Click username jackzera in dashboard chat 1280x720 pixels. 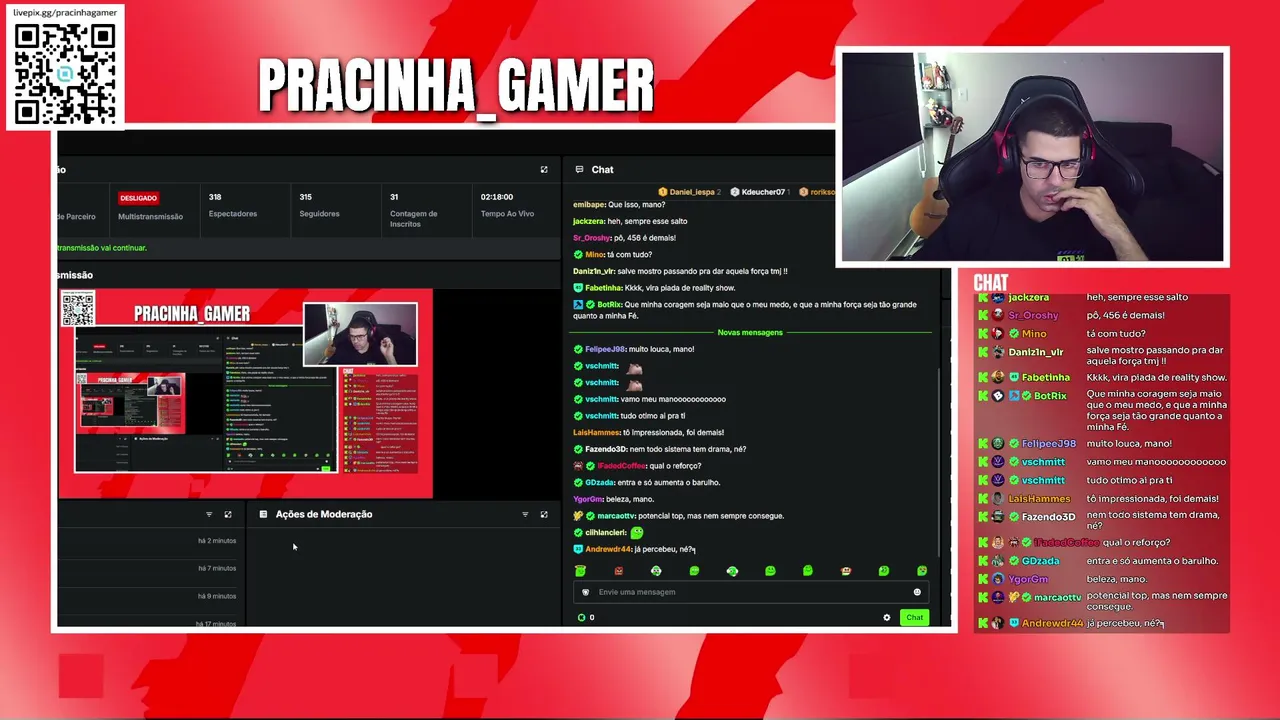point(589,221)
